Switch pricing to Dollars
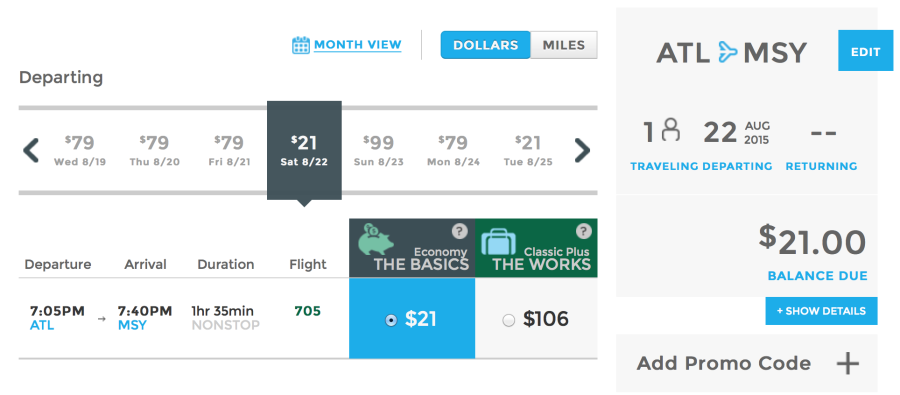 click(486, 45)
